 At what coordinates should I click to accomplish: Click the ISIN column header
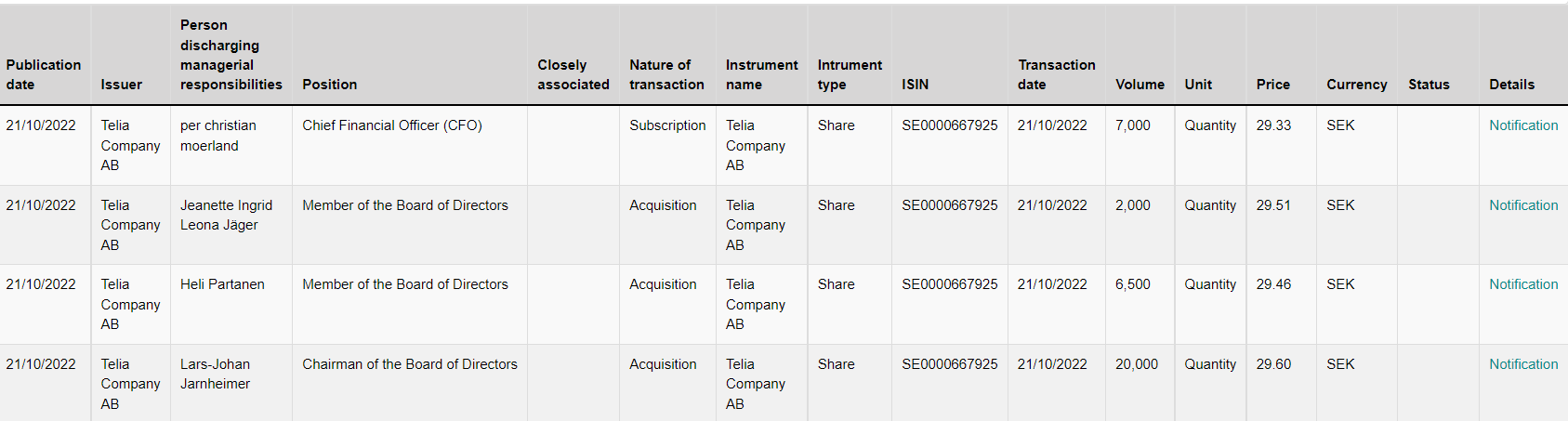point(915,85)
